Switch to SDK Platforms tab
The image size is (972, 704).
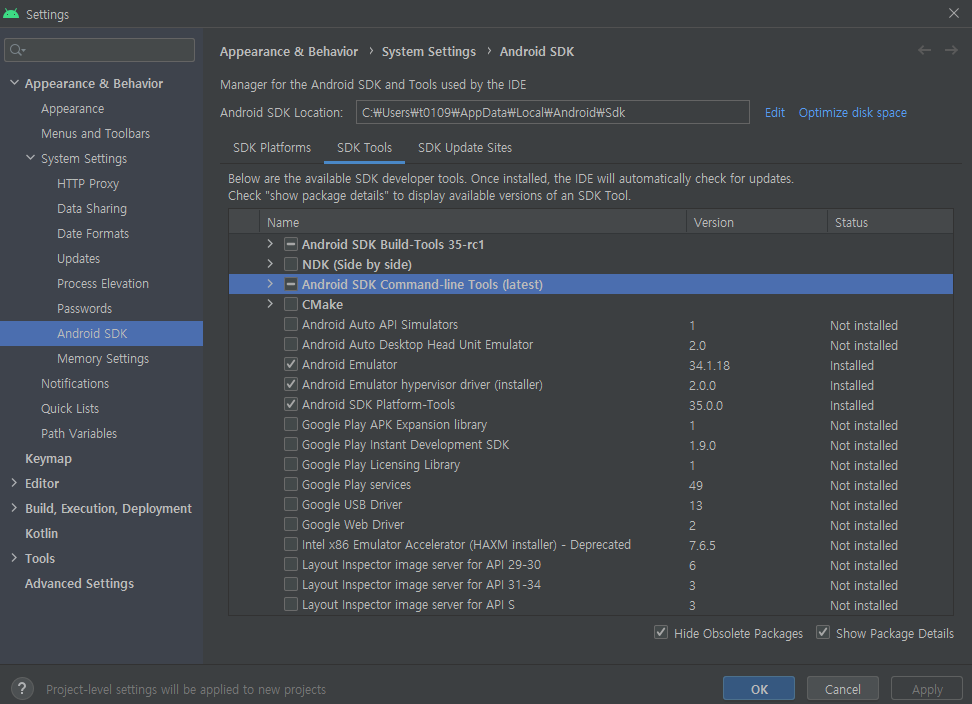point(272,147)
